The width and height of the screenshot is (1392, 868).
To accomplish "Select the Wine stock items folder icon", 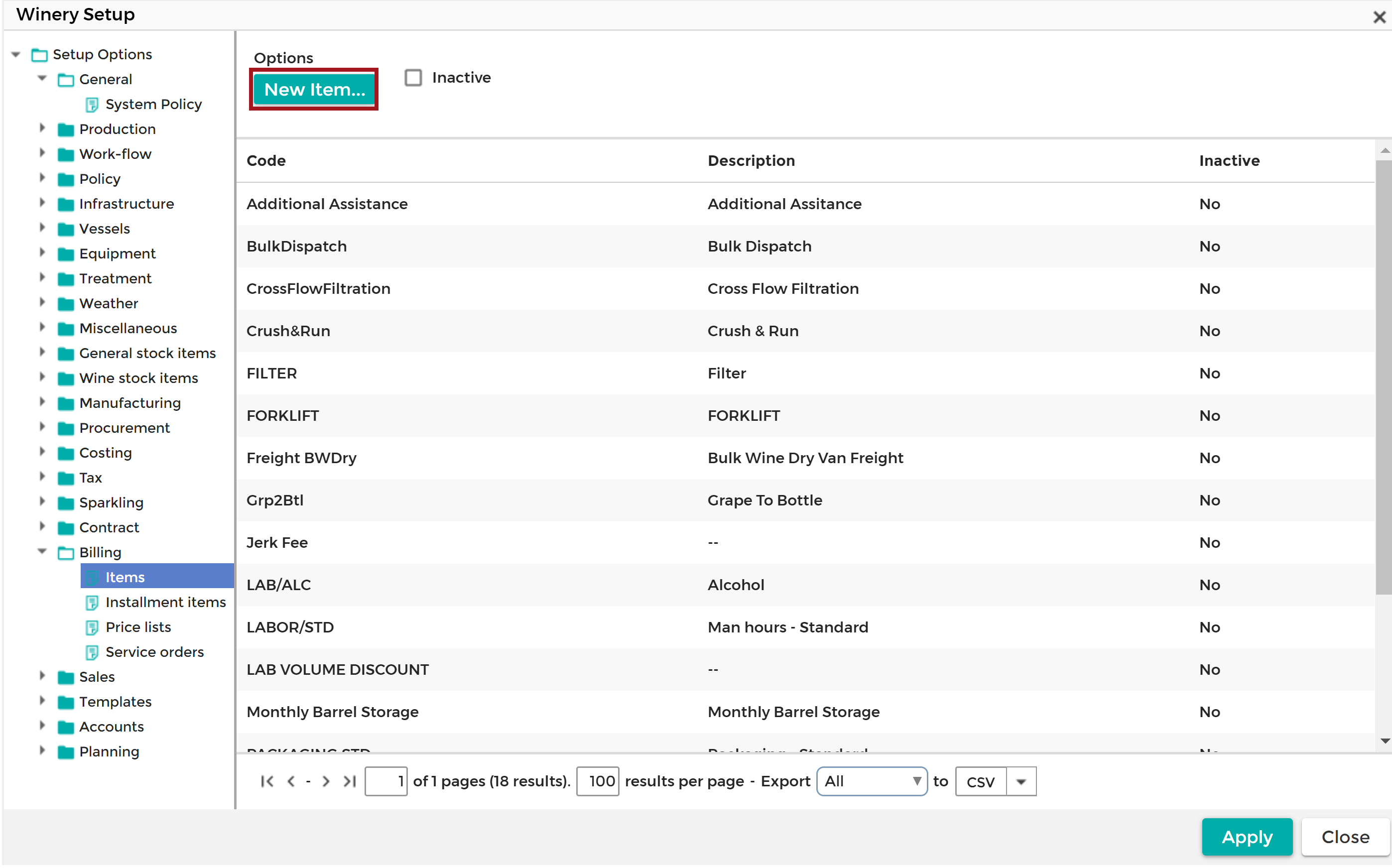I will [x=66, y=378].
